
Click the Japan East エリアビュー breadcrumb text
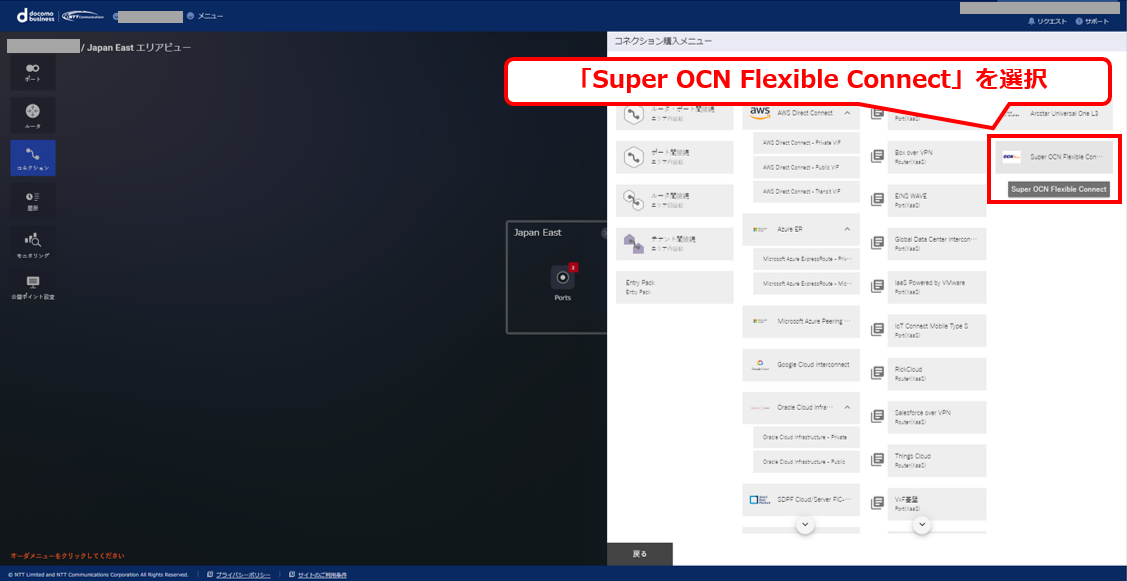[x=139, y=47]
